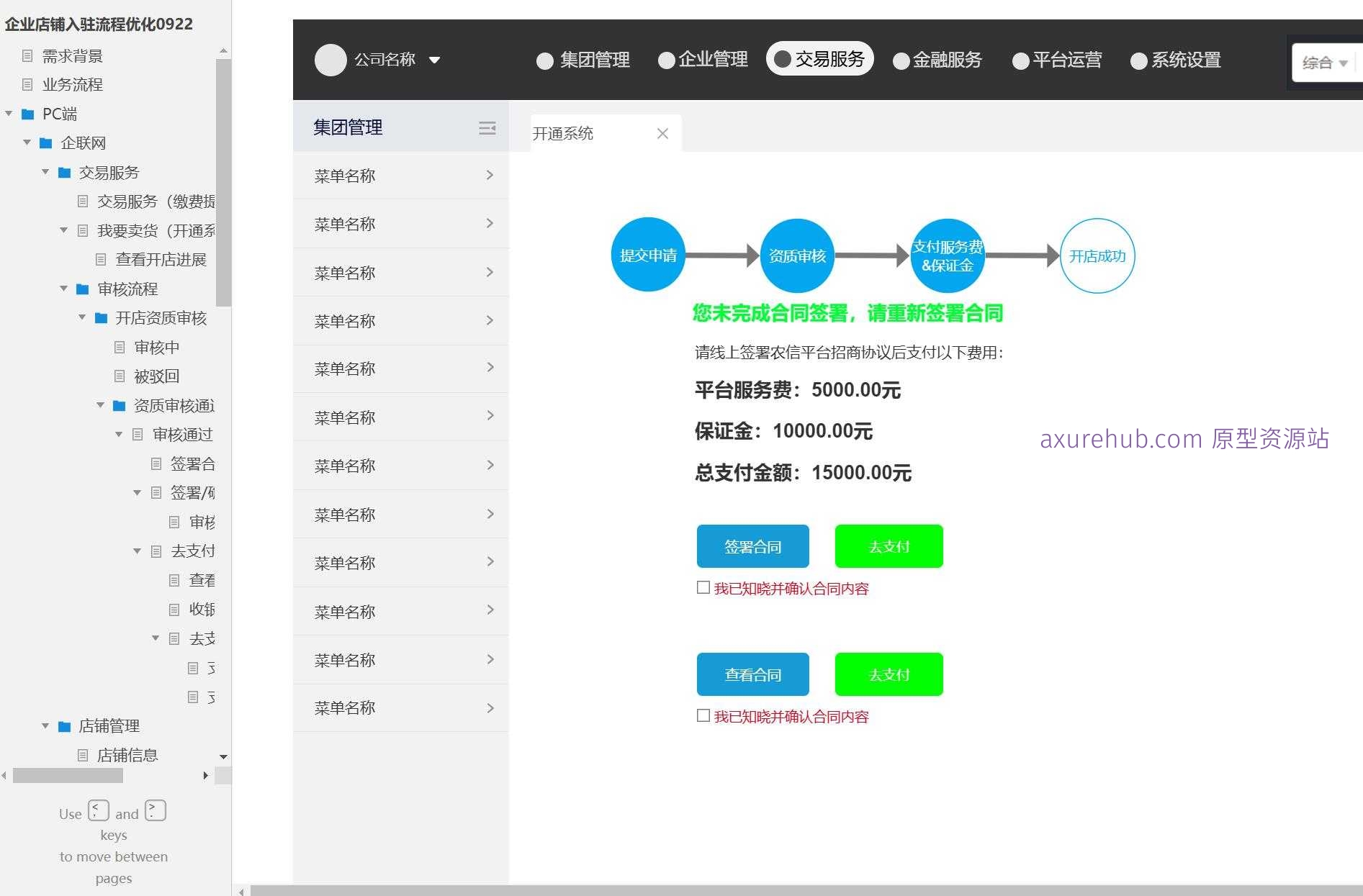Viewport: 1363px width, 896px height.
Task: Close the 开通系统 tab
Action: [662, 133]
